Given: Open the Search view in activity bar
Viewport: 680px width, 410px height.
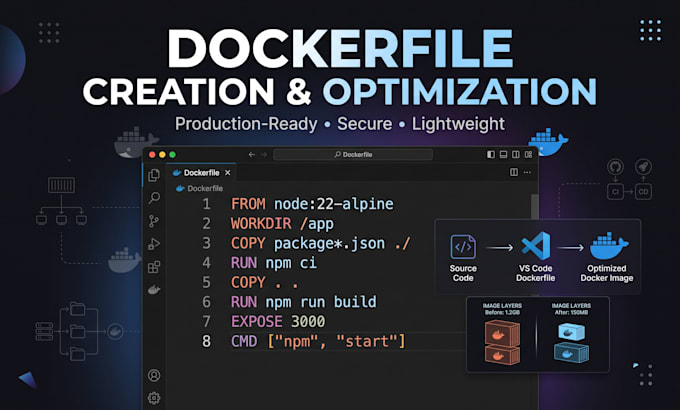Looking at the screenshot, I should pyautogui.click(x=154, y=198).
